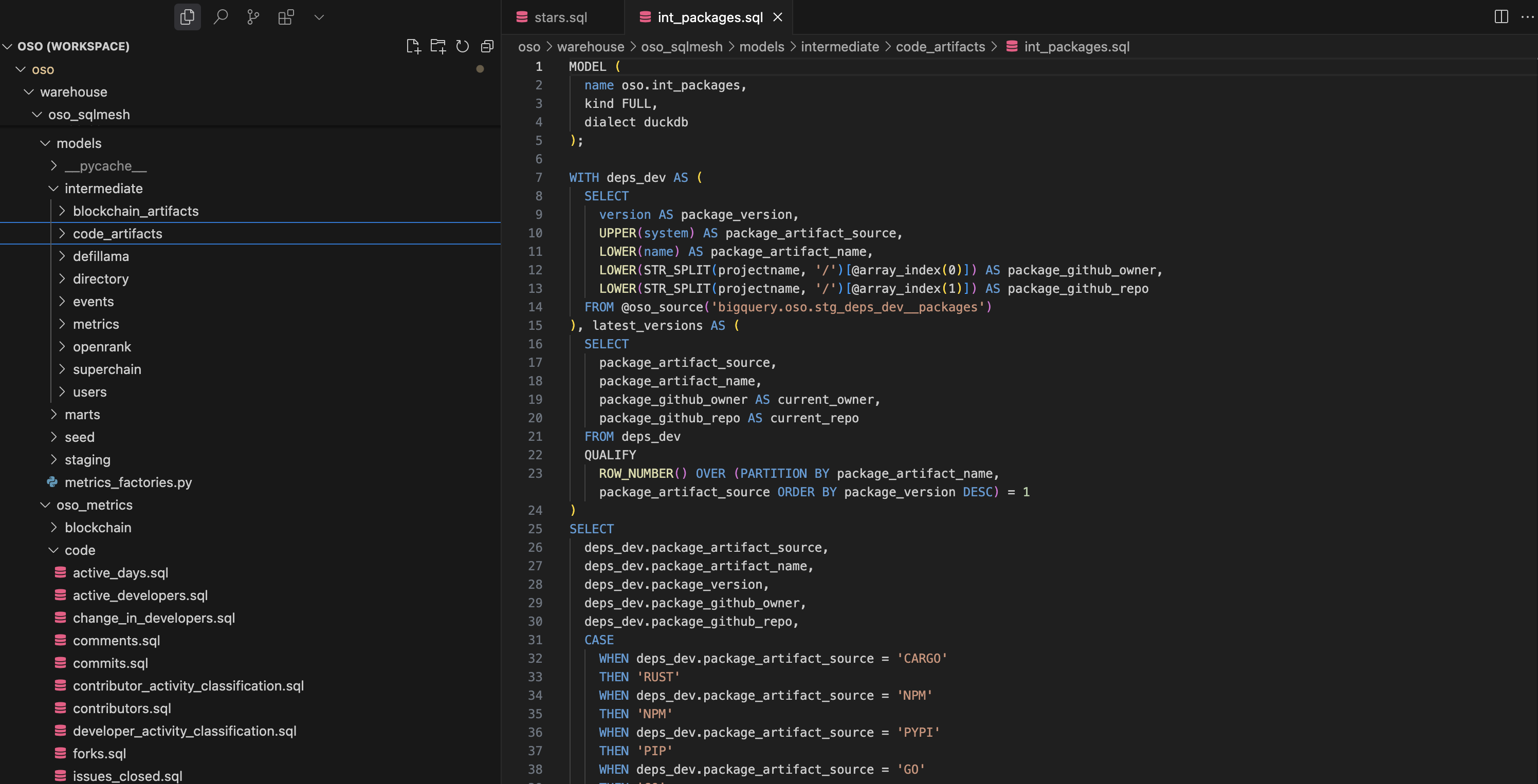This screenshot has height=784, width=1538.
Task: Open the editor more actions menu
Action: click(x=1526, y=17)
